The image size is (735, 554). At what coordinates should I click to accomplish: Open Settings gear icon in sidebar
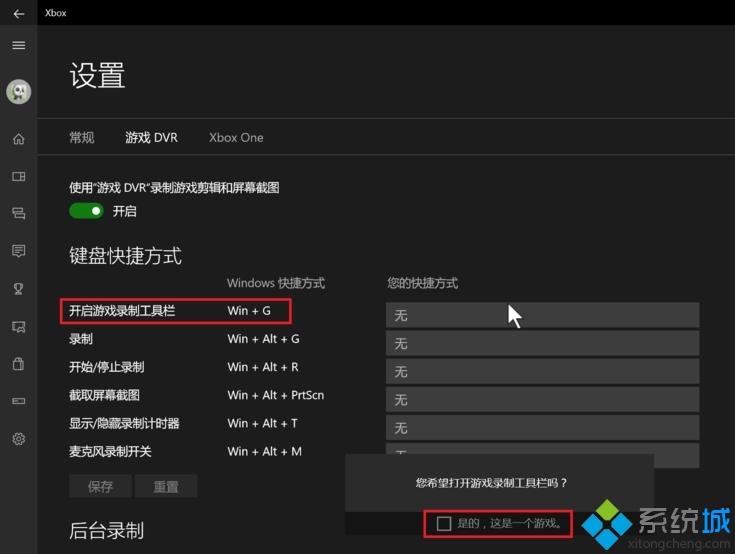coord(19,439)
